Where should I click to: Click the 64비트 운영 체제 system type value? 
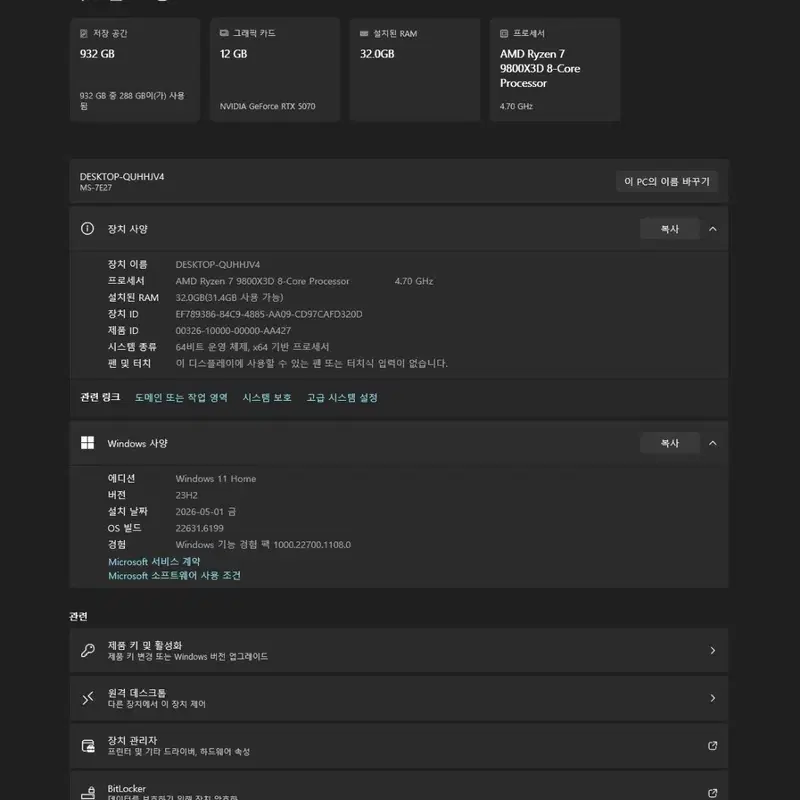[x=252, y=347]
